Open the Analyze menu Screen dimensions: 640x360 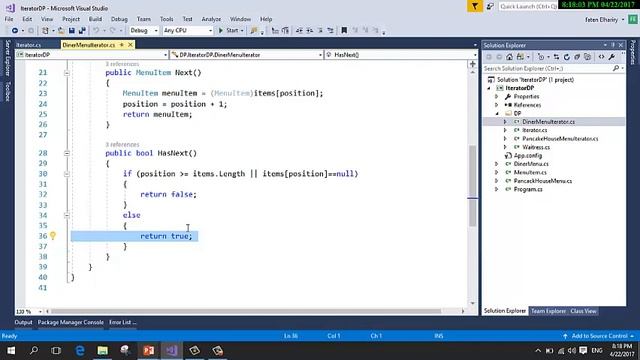[211, 19]
